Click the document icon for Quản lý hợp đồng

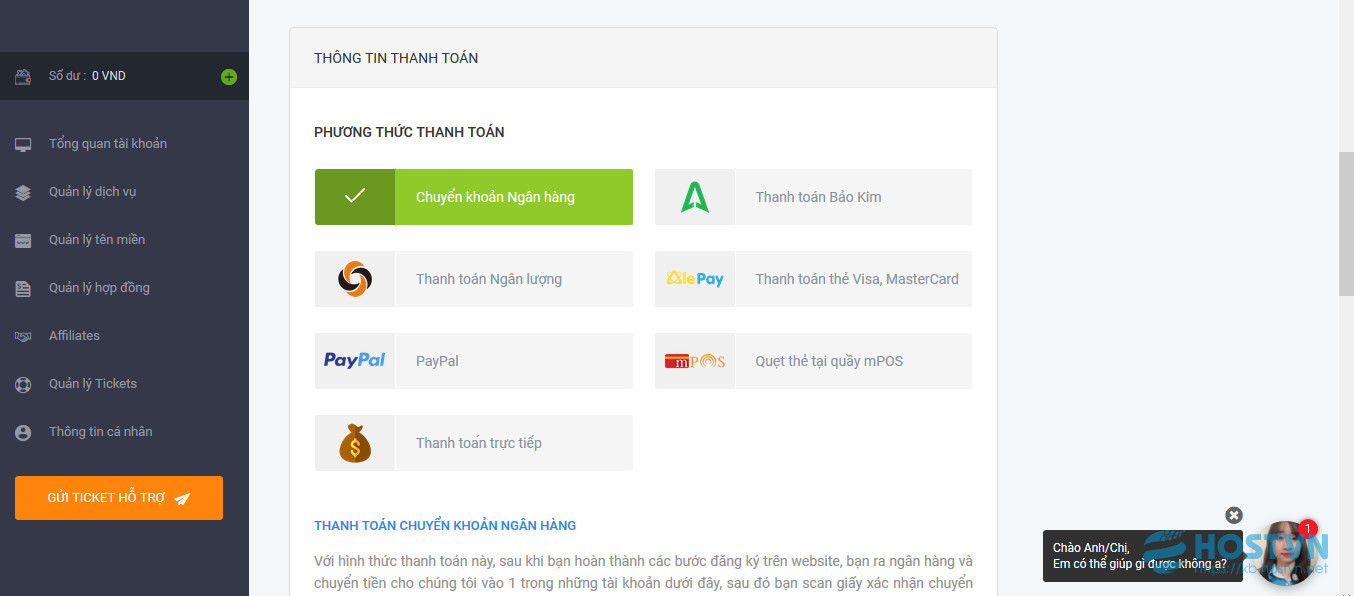23,288
